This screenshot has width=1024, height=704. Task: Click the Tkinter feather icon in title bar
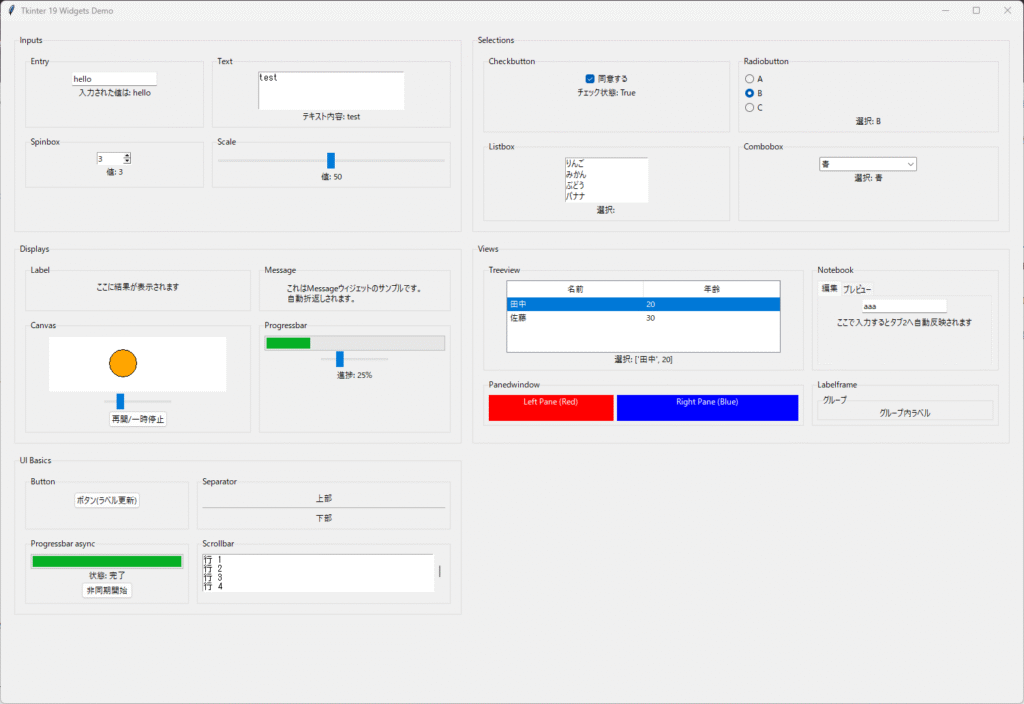click(10, 10)
